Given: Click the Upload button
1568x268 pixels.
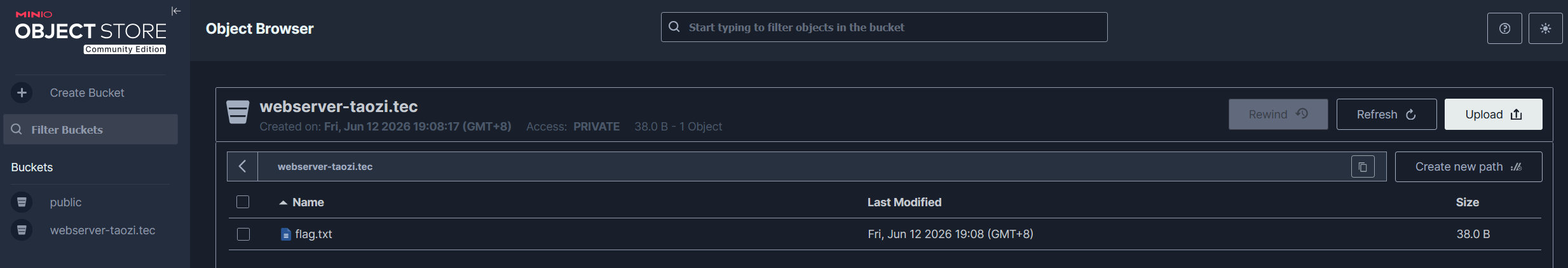Looking at the screenshot, I should point(1493,115).
